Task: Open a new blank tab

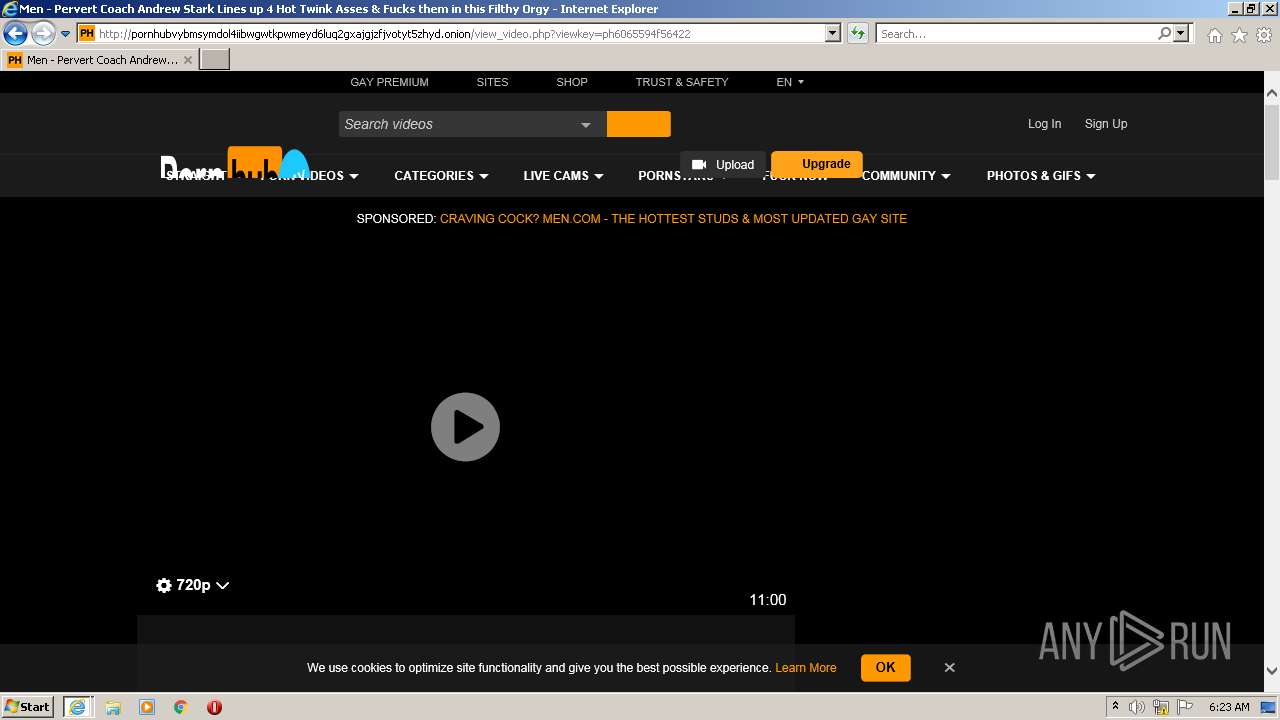Action: click(x=215, y=60)
